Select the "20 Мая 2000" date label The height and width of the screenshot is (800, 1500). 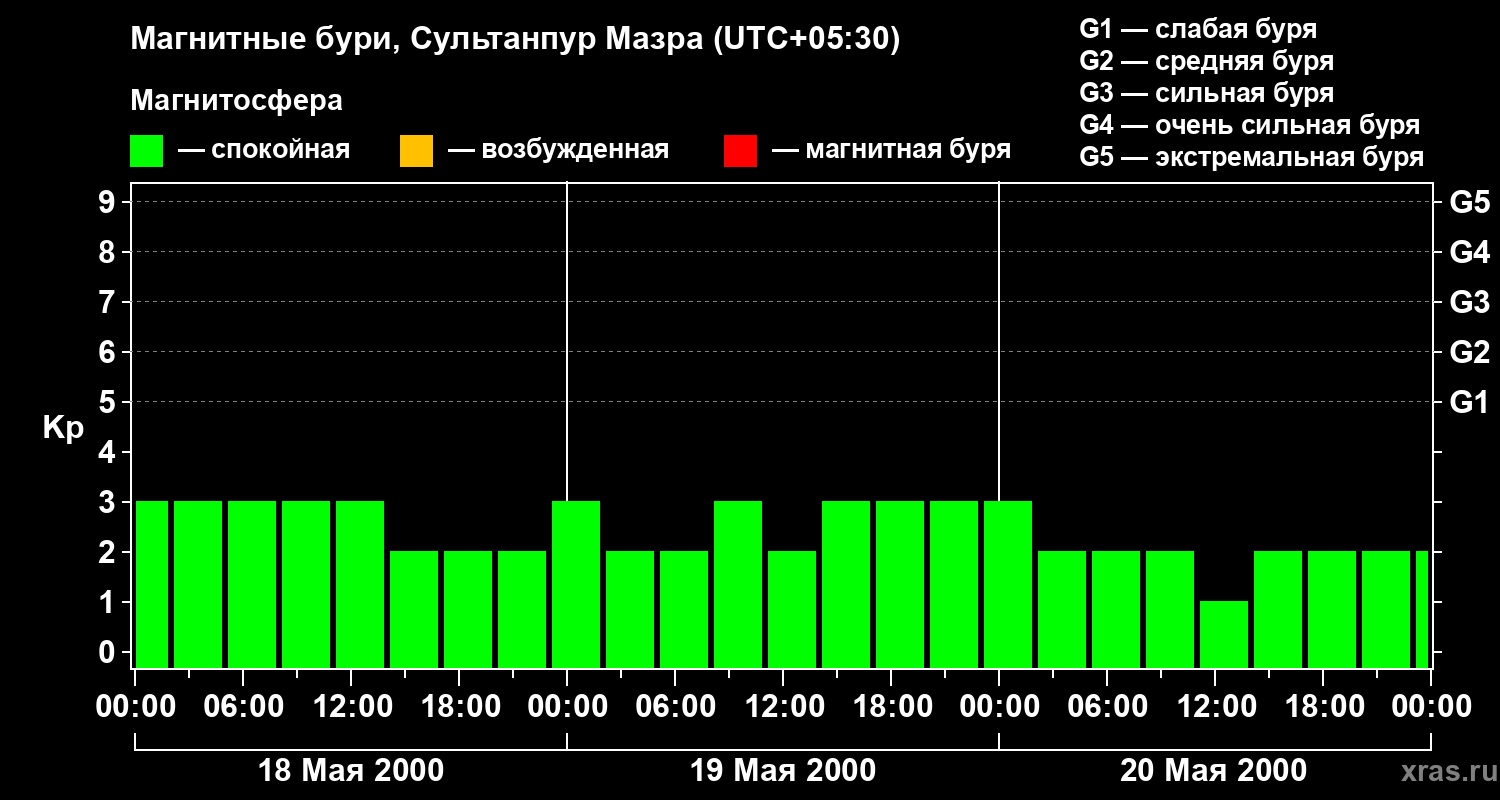(1213, 771)
